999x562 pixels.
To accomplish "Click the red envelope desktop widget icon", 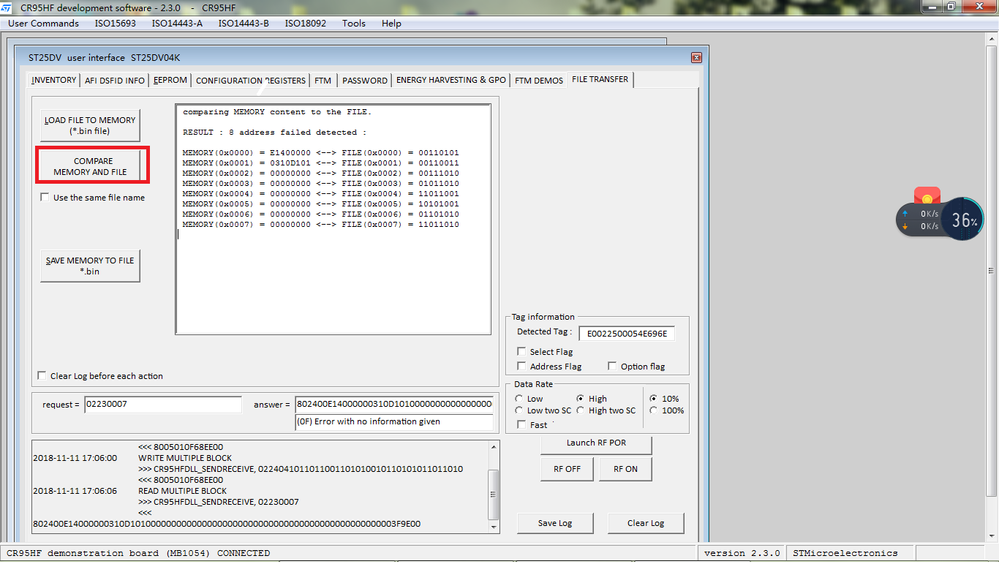I will pos(927,196).
